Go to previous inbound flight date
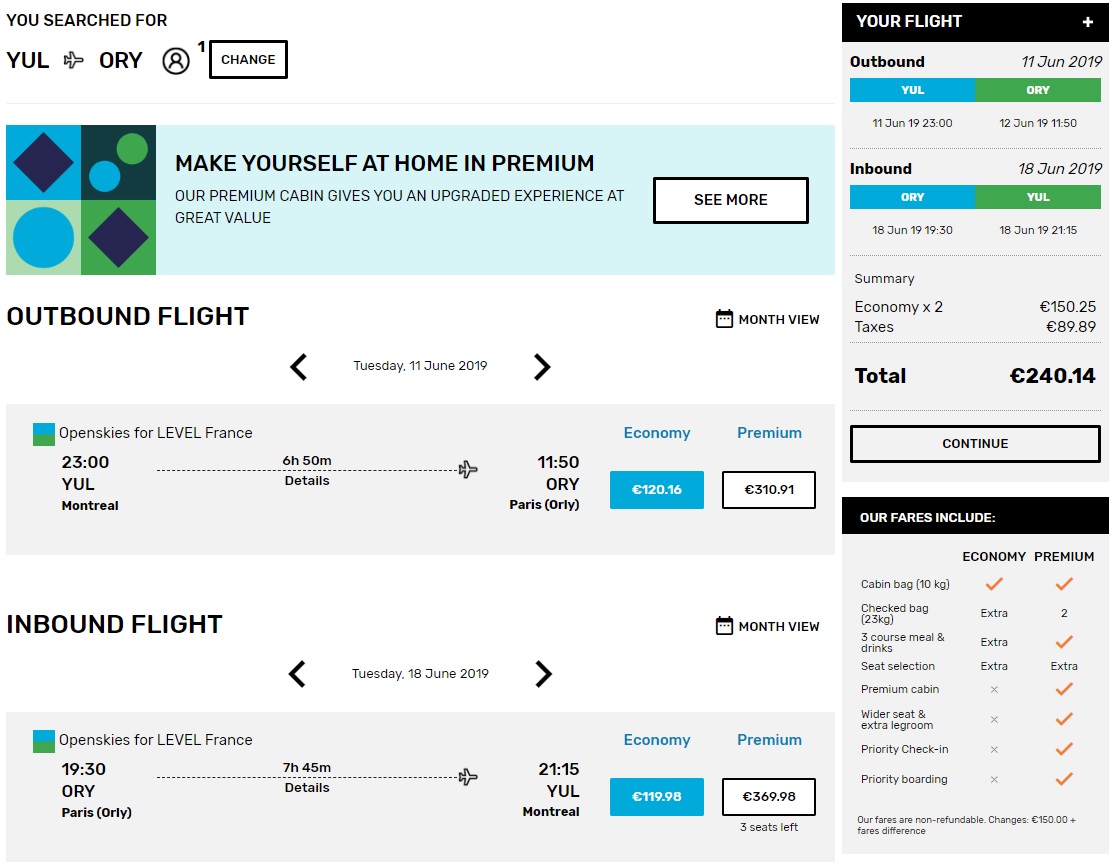 (297, 674)
